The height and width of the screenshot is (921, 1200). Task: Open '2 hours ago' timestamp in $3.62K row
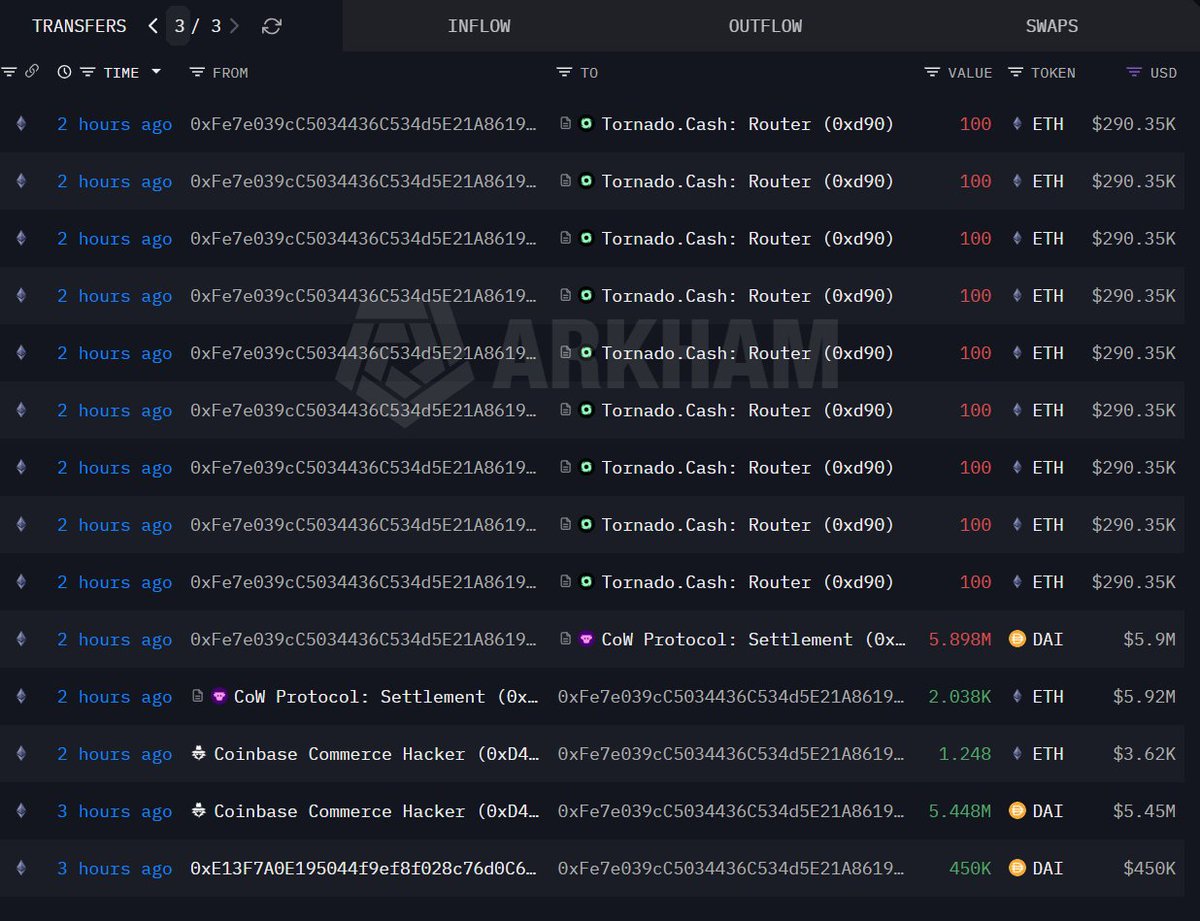pyautogui.click(x=114, y=754)
